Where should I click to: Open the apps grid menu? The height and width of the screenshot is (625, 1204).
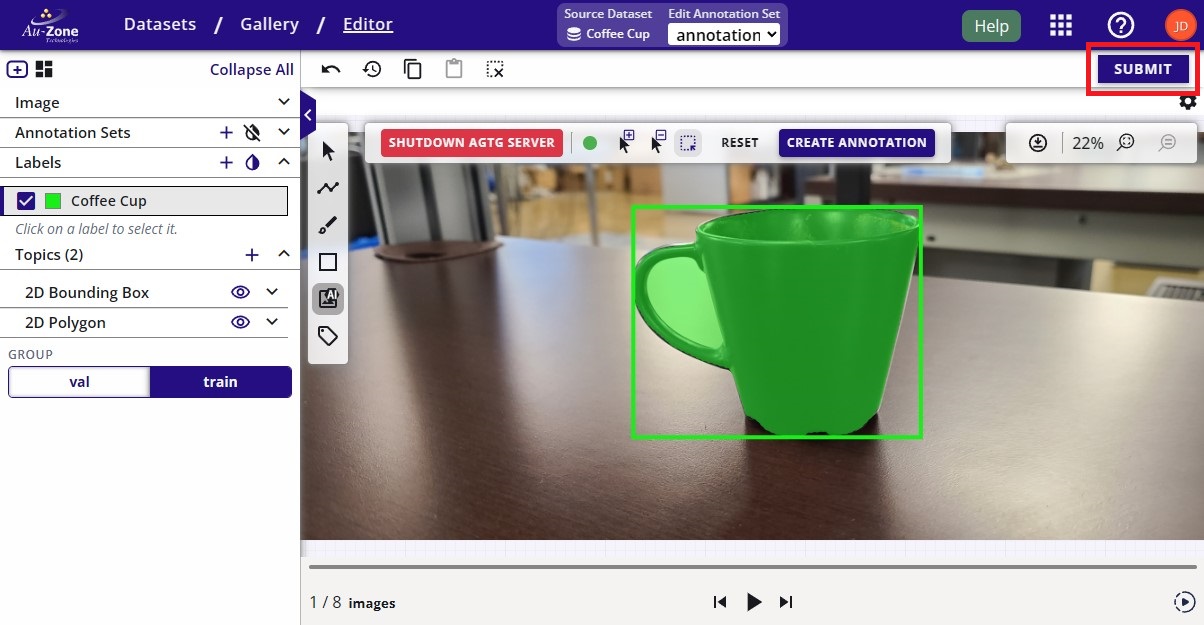tap(1061, 26)
